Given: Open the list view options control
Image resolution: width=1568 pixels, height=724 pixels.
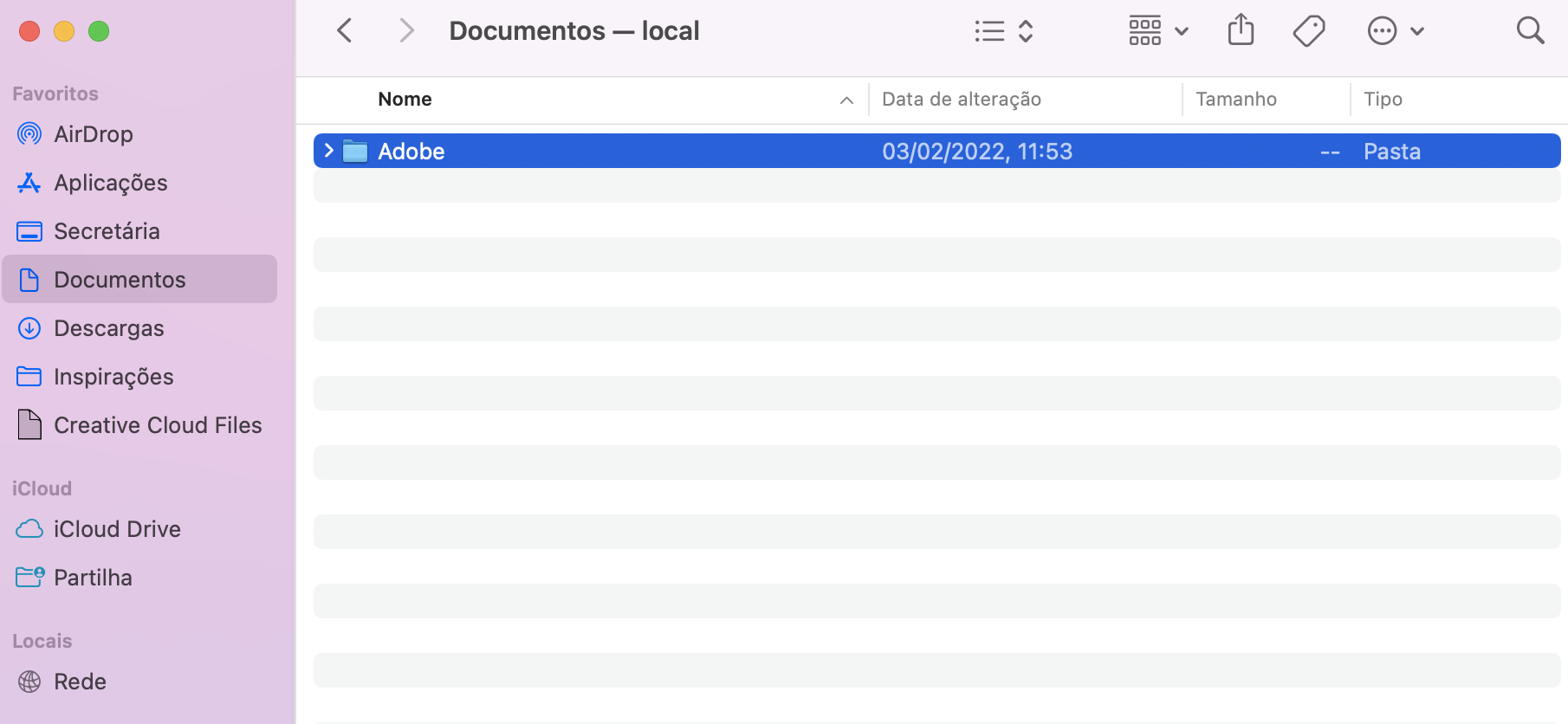Looking at the screenshot, I should pyautogui.click(x=1003, y=31).
